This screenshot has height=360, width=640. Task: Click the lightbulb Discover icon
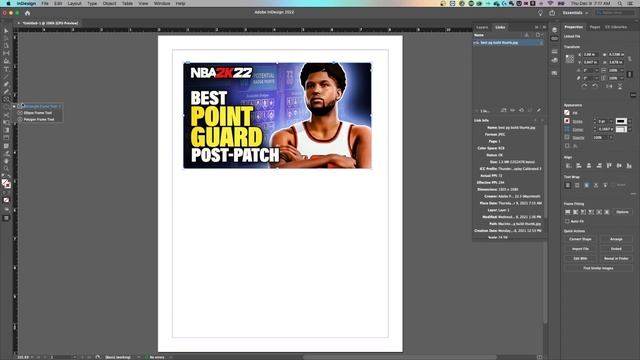(540, 13)
